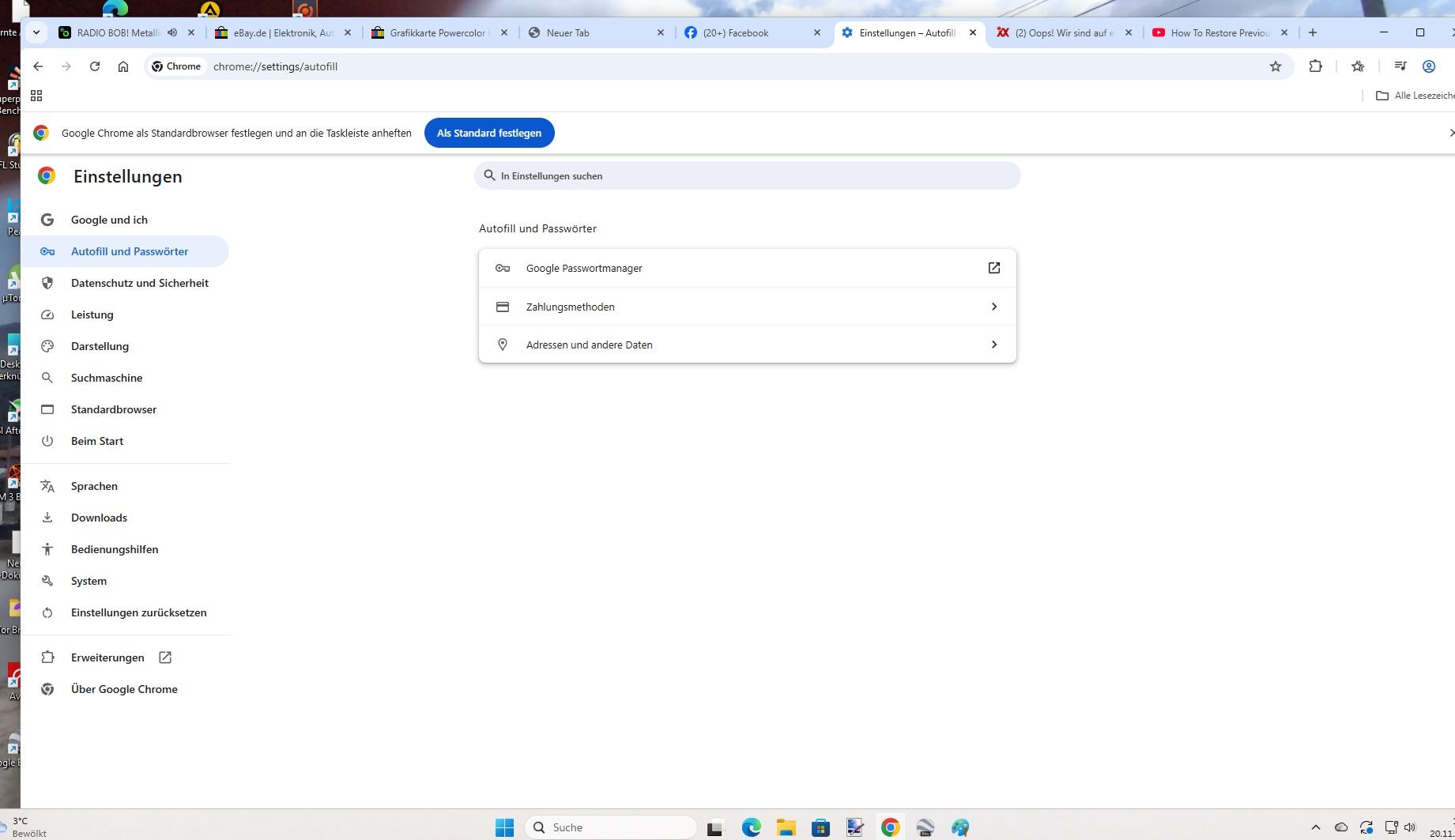The image size is (1455, 840).
Task: Show hidden icons in system tray
Action: (x=1316, y=827)
